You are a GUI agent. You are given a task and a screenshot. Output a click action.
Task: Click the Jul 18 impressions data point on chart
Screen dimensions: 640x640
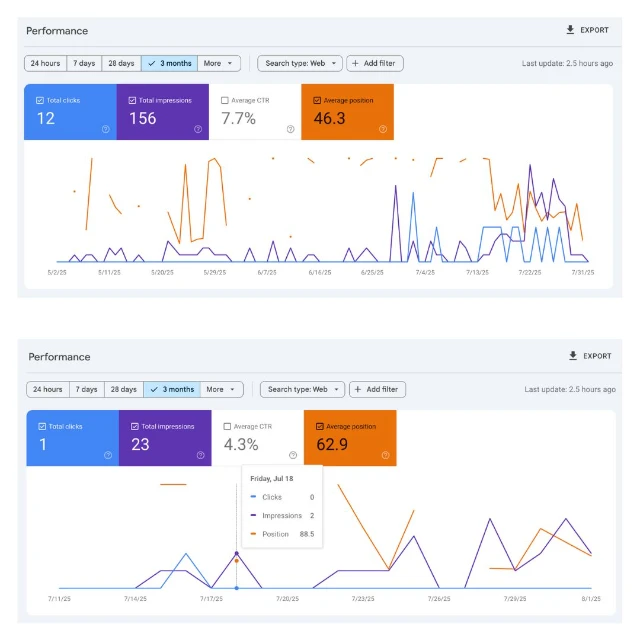[236, 553]
